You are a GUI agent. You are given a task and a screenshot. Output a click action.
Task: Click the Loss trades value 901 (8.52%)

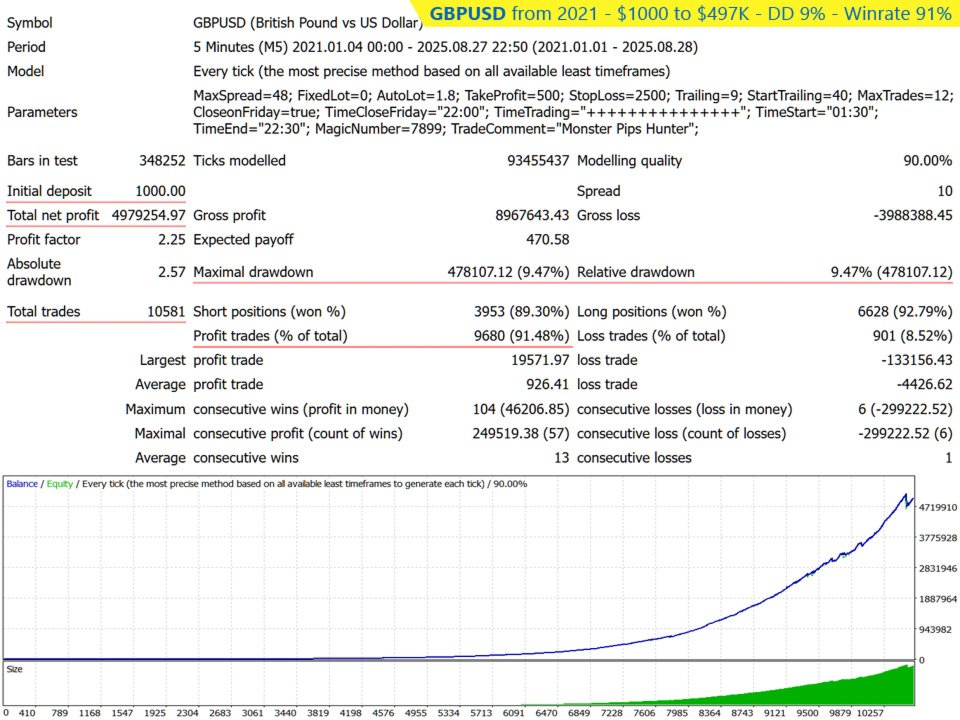pyautogui.click(x=912, y=336)
